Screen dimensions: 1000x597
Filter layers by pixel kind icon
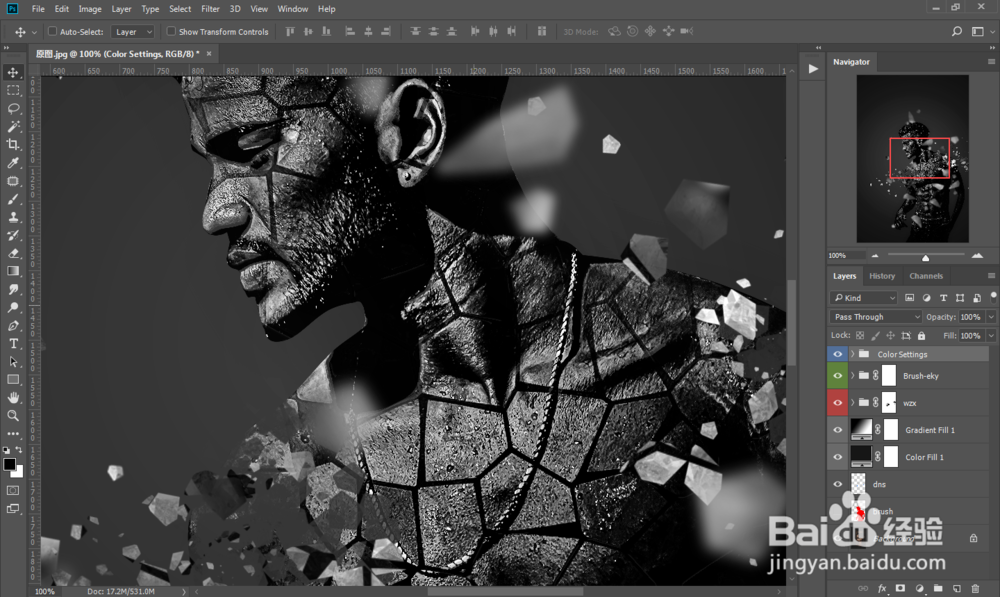(909, 298)
